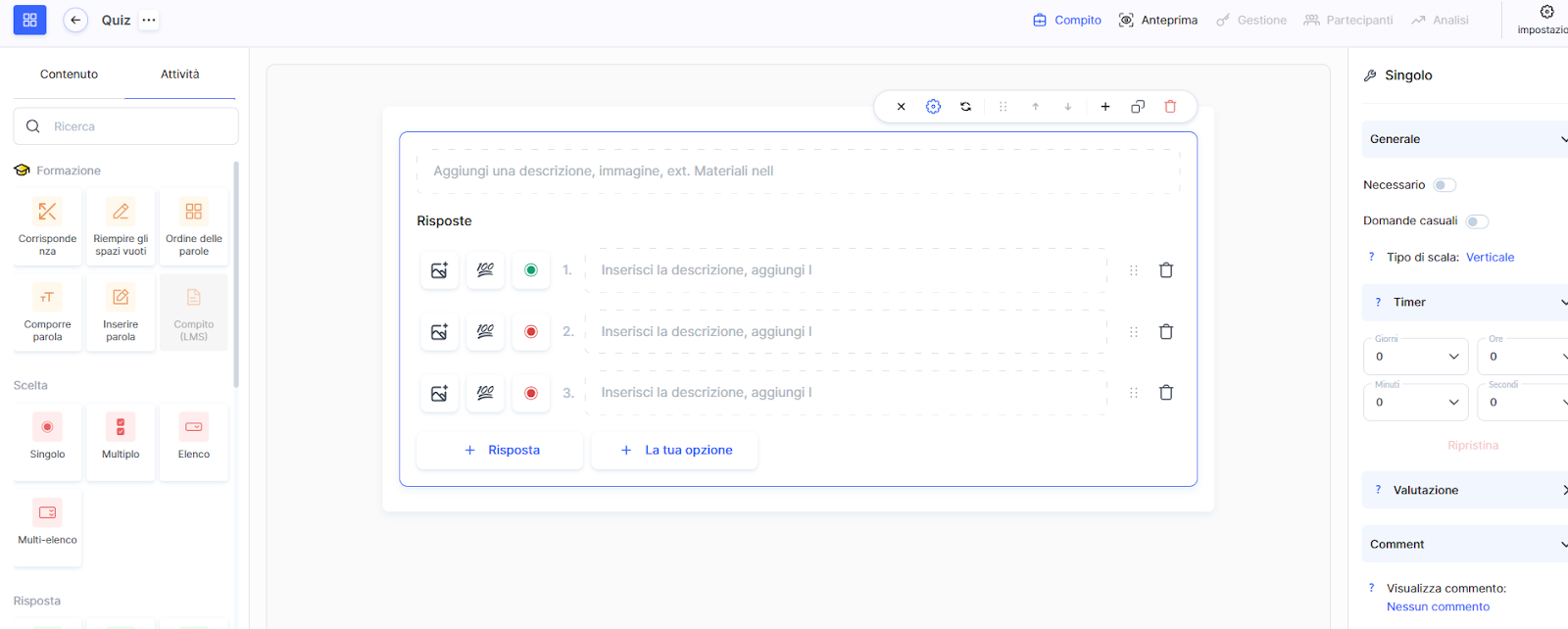Click the back arrow next to Quiz
1568x629 pixels.
click(75, 20)
